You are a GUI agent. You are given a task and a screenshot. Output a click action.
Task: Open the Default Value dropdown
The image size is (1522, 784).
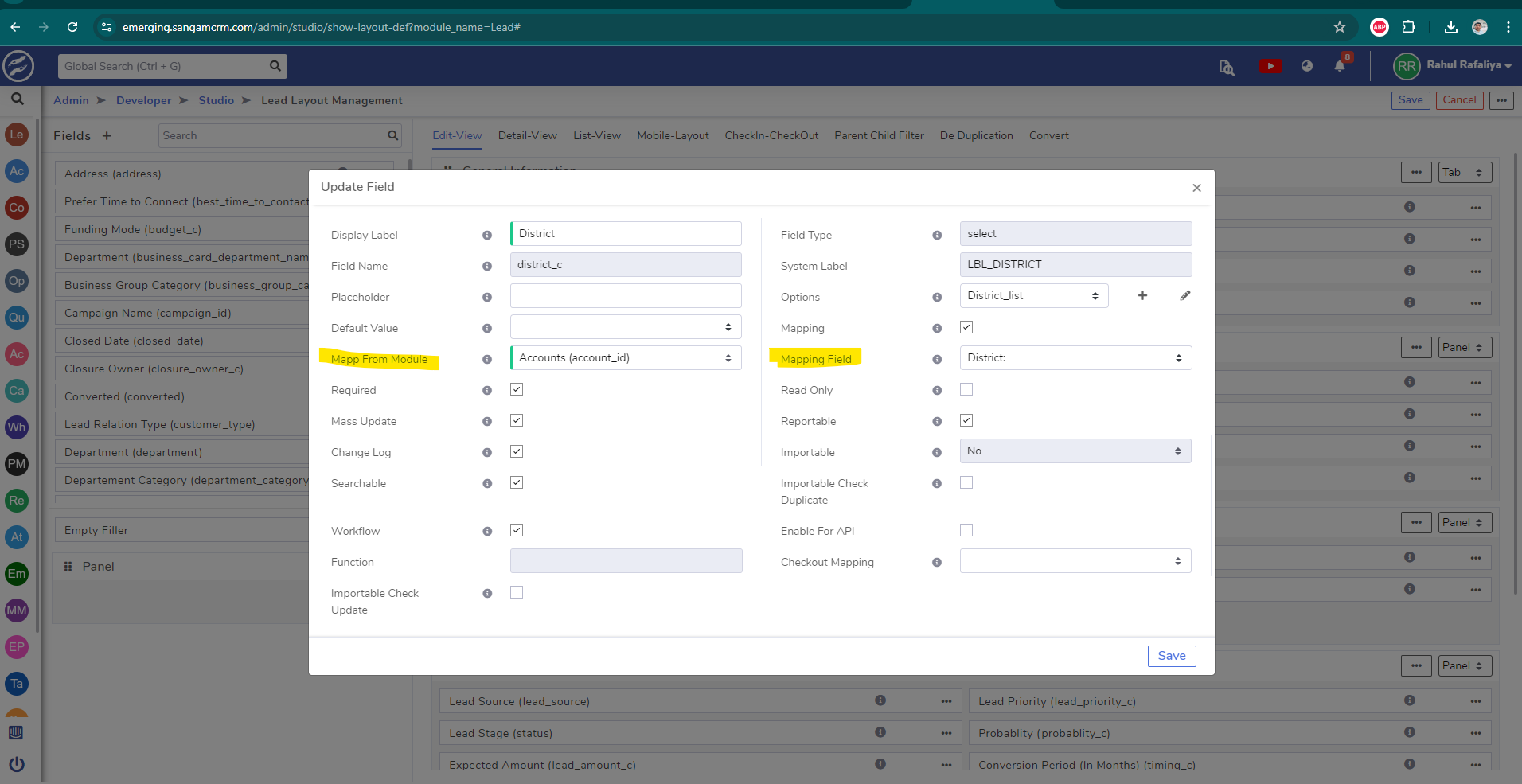pos(626,327)
